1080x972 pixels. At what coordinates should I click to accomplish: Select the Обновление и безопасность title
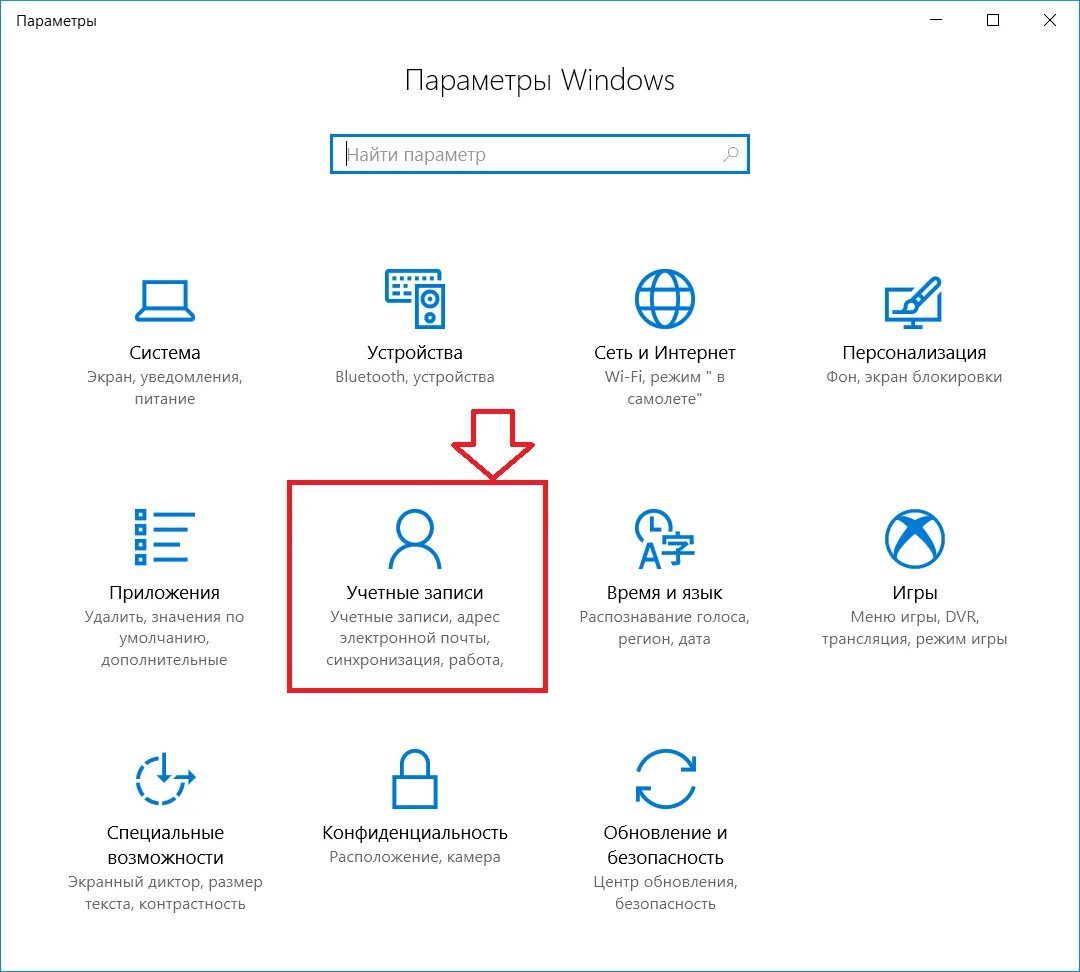point(665,845)
